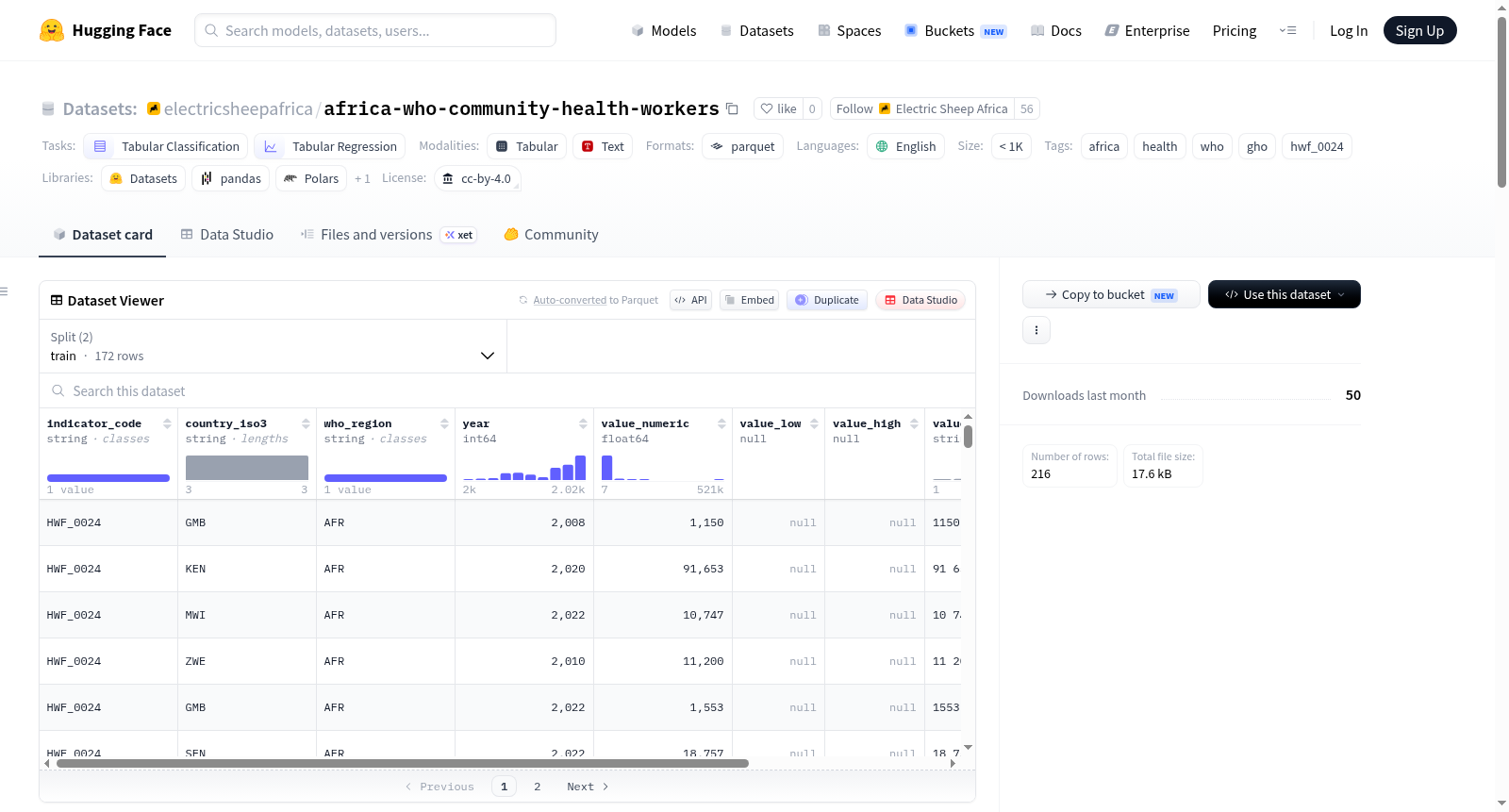Click the horizontal table scrollbar
Image resolution: width=1509 pixels, height=812 pixels.
pyautogui.click(x=403, y=763)
